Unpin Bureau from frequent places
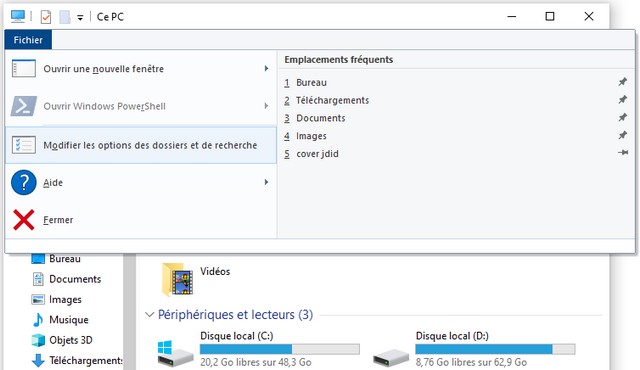Viewport: 640px width, 370px height. pyautogui.click(x=622, y=82)
